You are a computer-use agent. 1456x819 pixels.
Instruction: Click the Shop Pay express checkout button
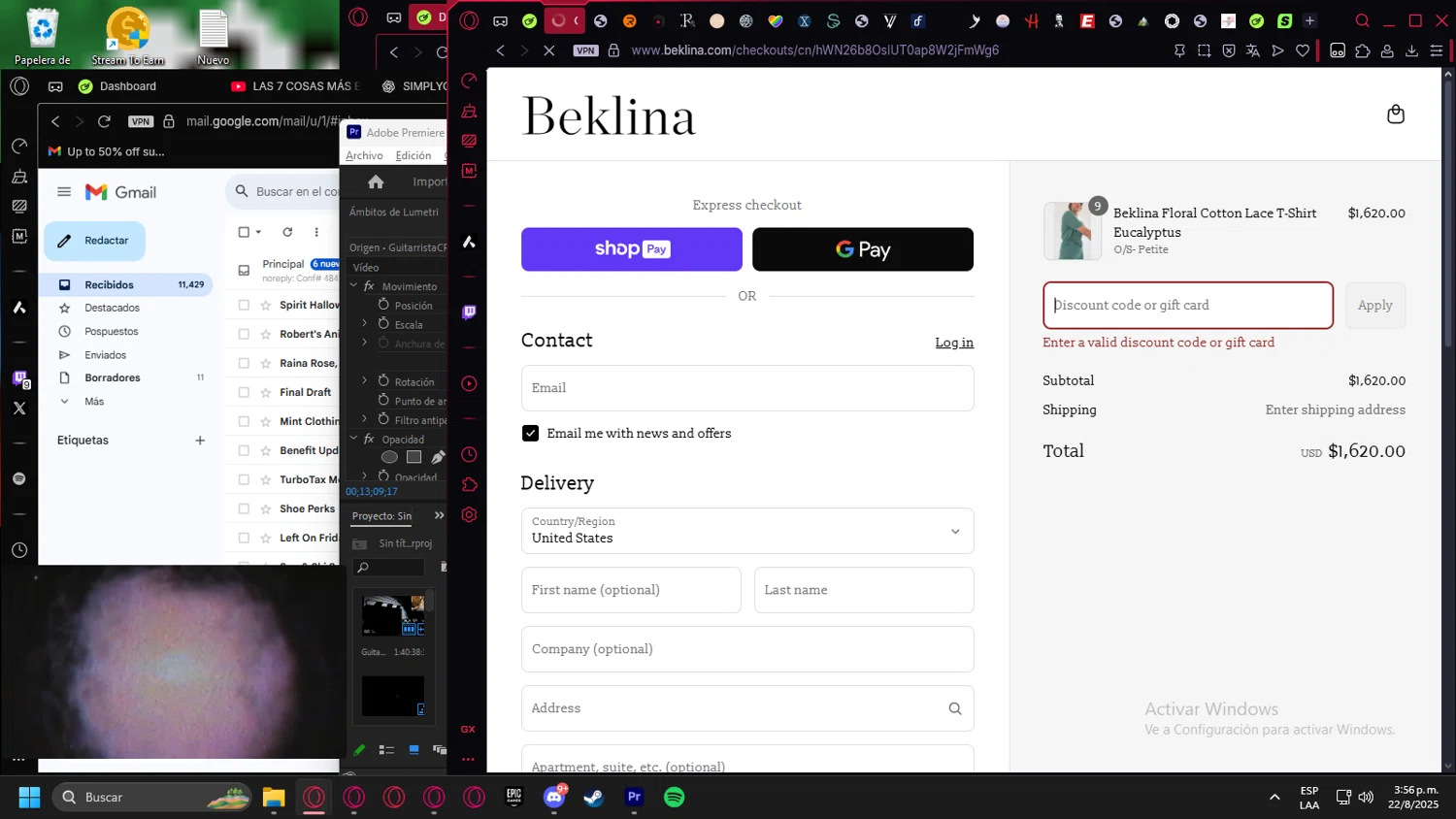click(632, 249)
